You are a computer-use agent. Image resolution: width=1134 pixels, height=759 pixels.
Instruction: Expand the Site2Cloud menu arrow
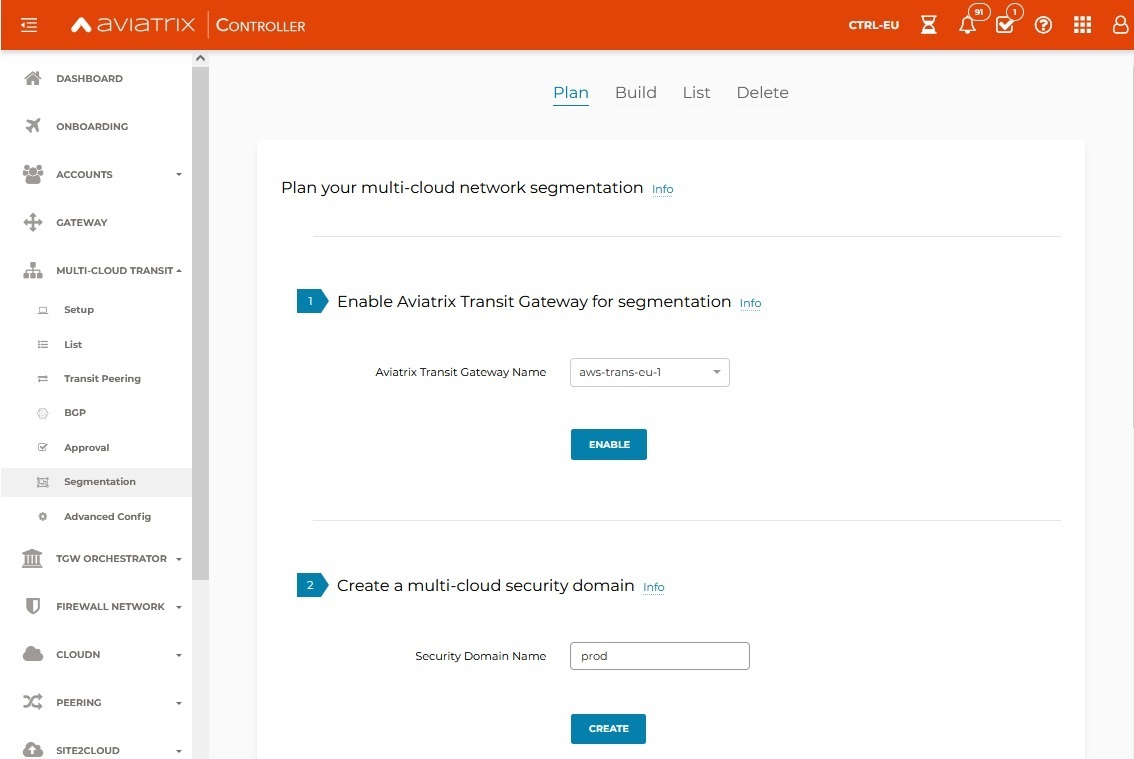[x=179, y=751]
